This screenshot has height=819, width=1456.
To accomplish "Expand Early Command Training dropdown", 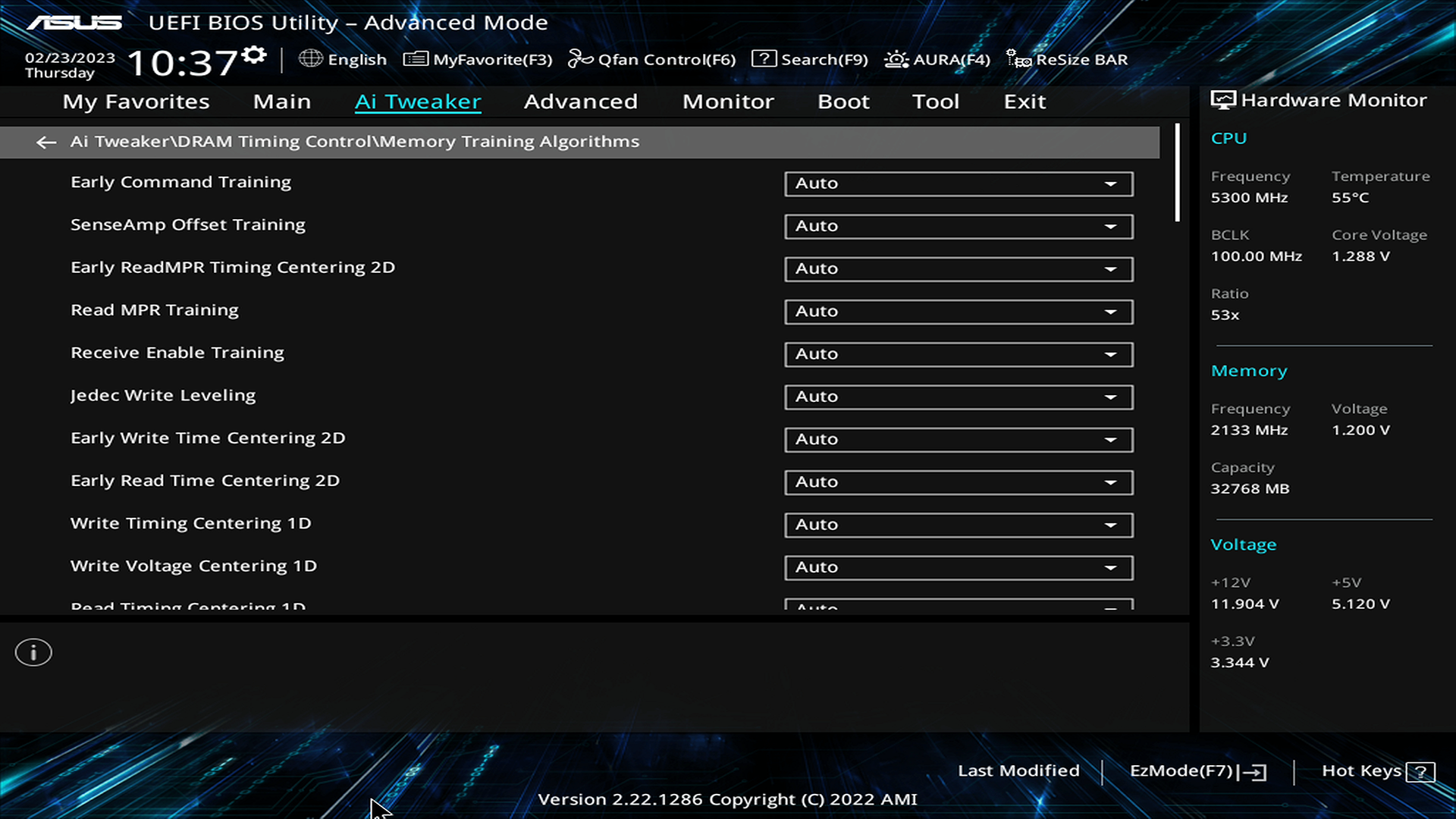I will point(959,184).
